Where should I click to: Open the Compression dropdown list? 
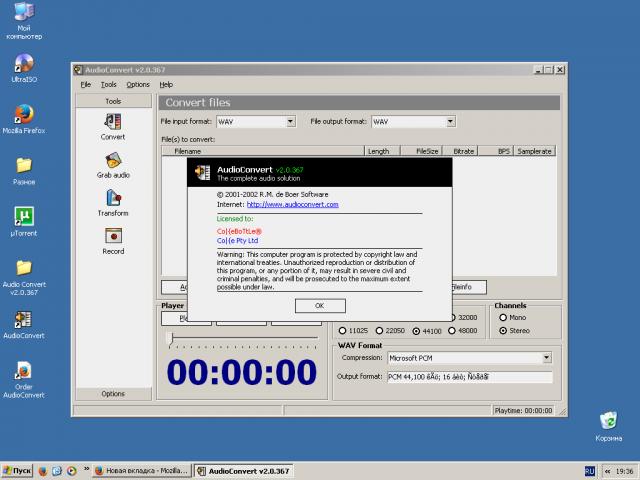546,357
